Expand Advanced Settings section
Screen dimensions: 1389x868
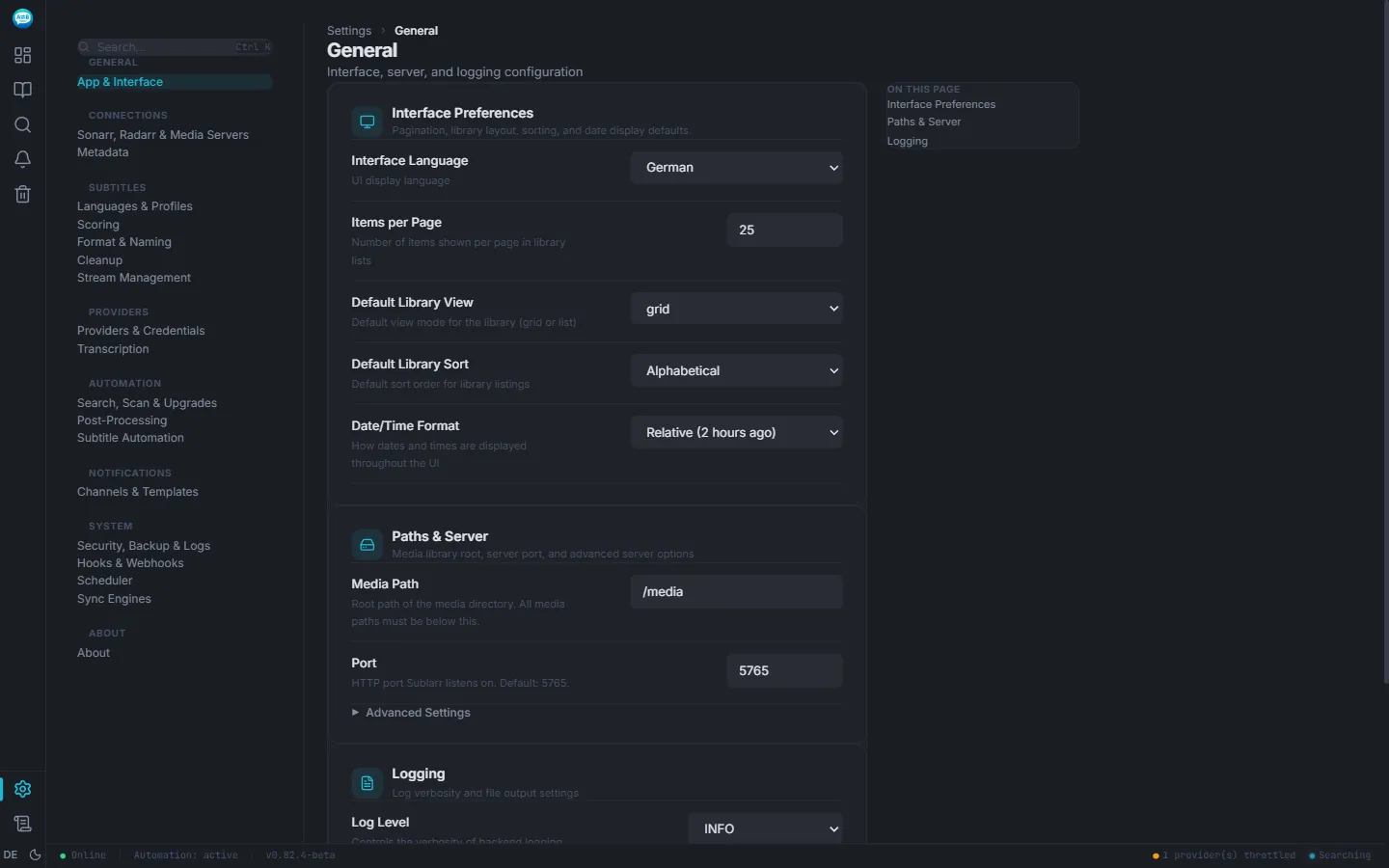(x=411, y=713)
